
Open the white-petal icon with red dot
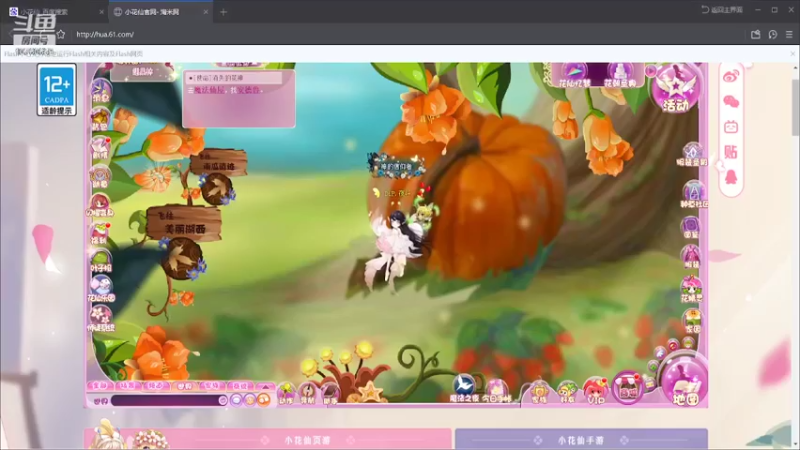coord(101,148)
